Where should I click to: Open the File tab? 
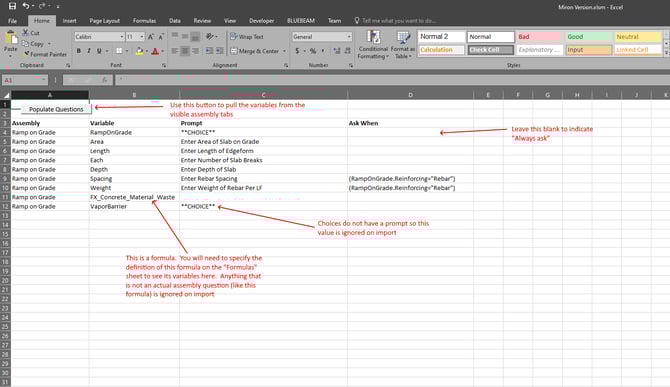[x=12, y=21]
